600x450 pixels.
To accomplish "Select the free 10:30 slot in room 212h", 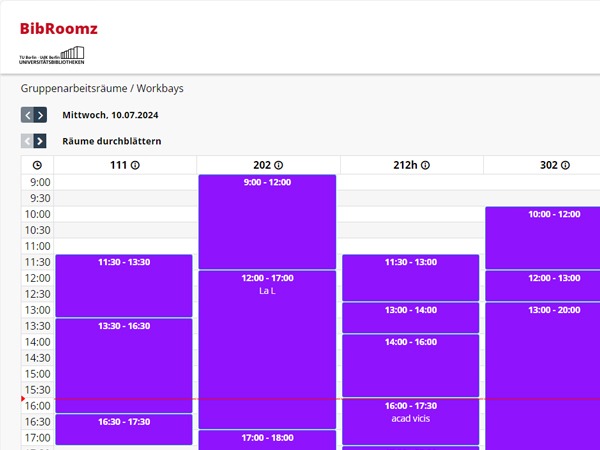I will (x=412, y=230).
